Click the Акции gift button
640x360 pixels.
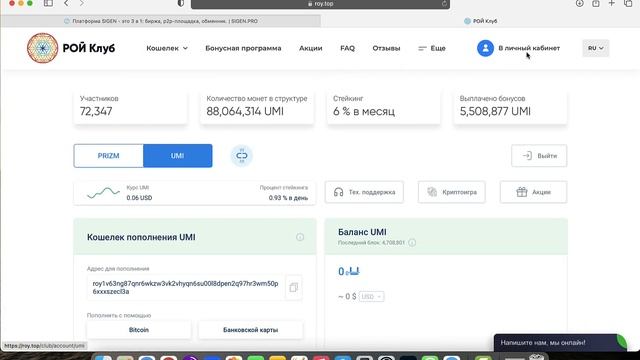click(533, 192)
